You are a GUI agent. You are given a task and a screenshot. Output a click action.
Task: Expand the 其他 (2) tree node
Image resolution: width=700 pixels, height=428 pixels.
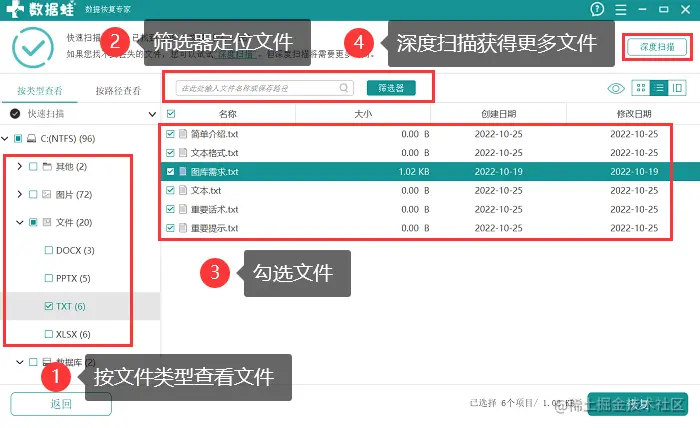(x=20, y=166)
